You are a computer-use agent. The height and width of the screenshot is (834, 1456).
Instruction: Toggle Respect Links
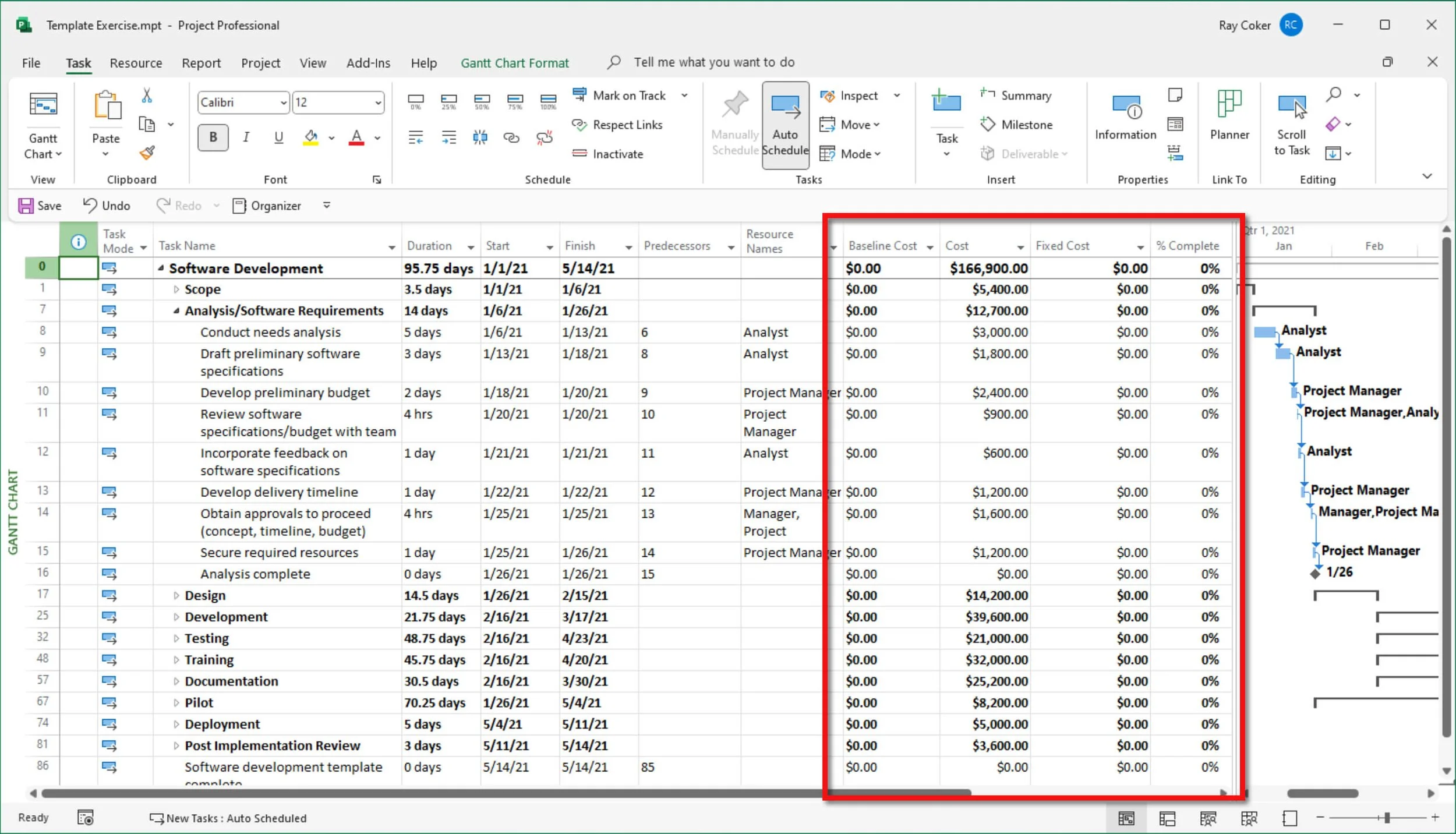pos(617,125)
